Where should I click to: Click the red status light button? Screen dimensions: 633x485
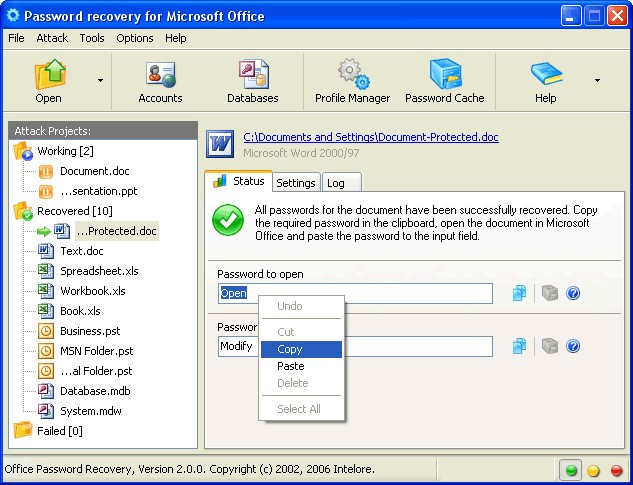click(616, 470)
